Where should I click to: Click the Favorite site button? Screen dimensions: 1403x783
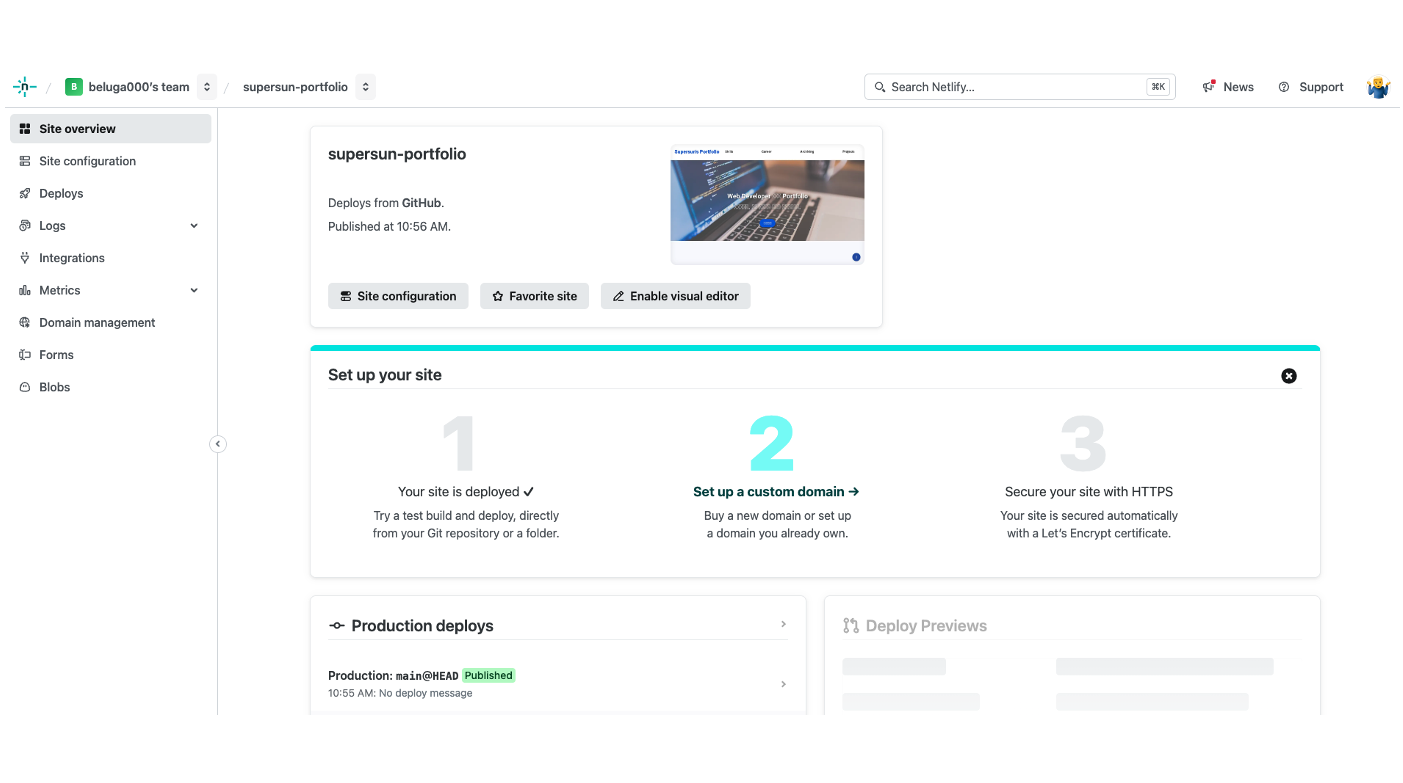[x=534, y=296]
